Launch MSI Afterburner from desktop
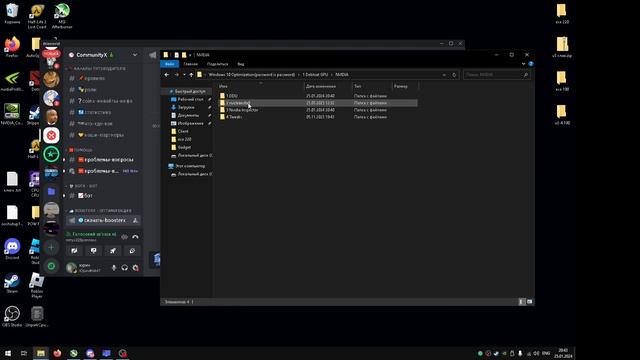Viewport: 640px width, 360px height. [x=62, y=16]
